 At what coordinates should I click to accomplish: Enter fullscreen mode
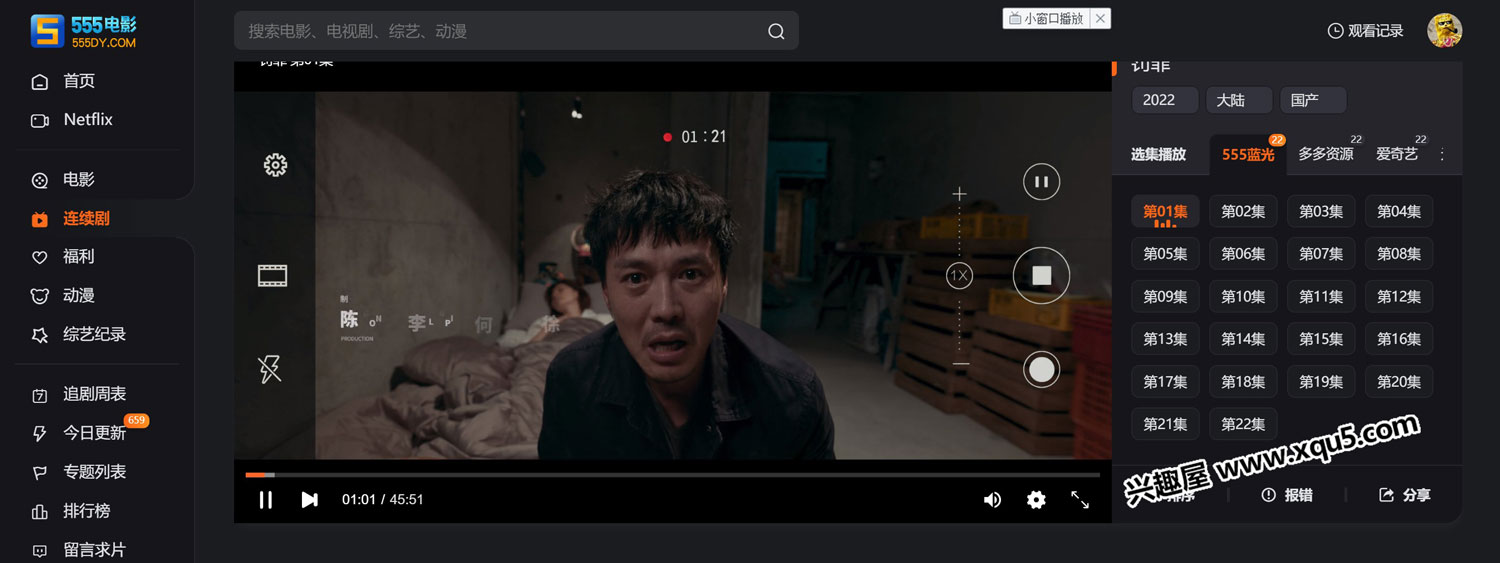pos(1080,500)
